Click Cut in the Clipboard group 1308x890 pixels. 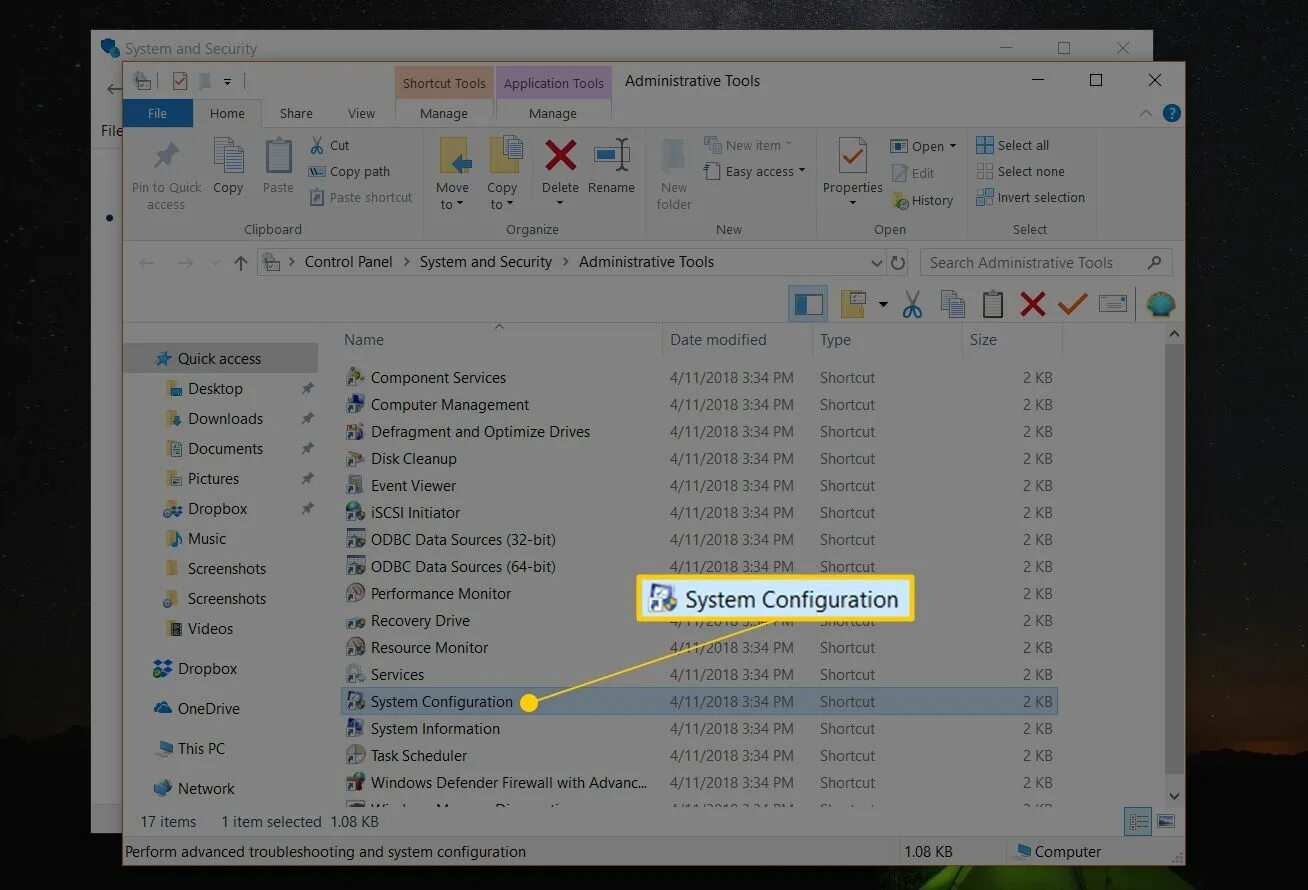330,145
